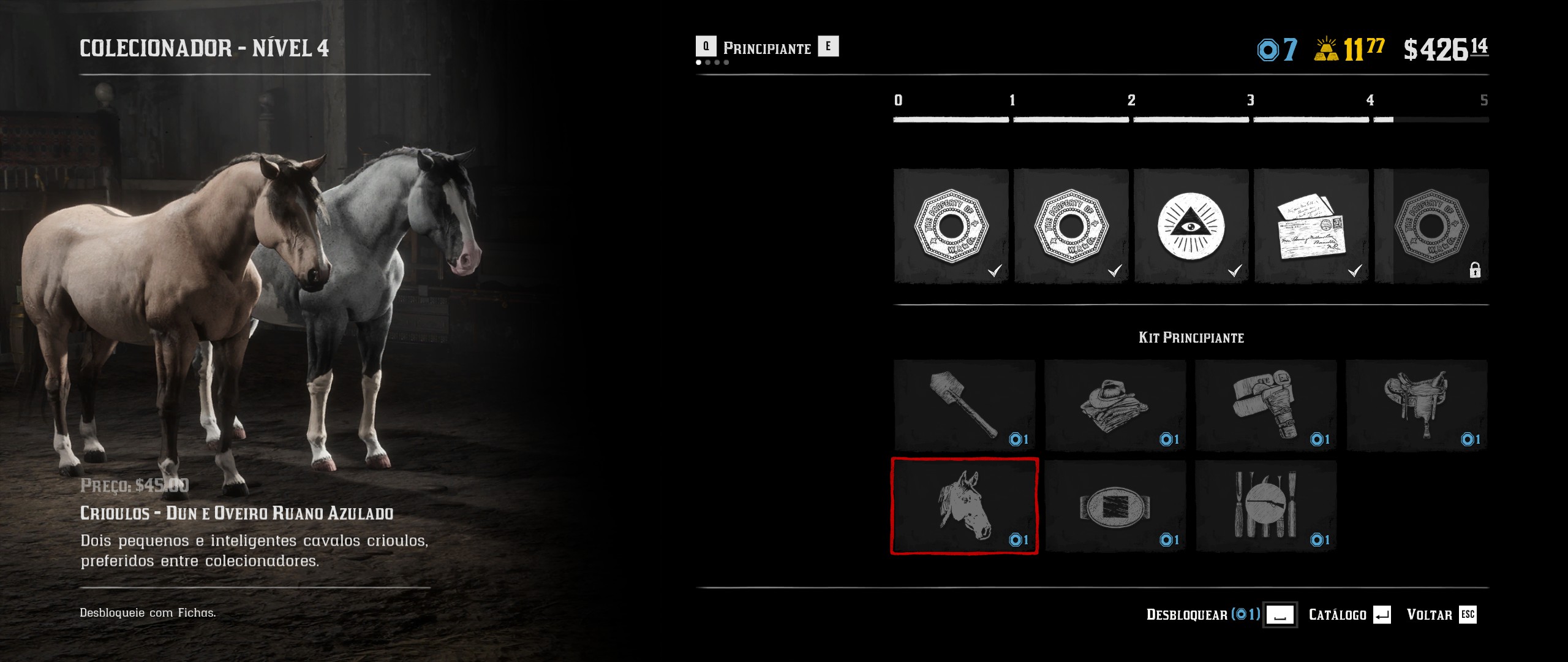The image size is (1568, 662).
Task: Click the cash balance $426.14
Action: 1446,49
